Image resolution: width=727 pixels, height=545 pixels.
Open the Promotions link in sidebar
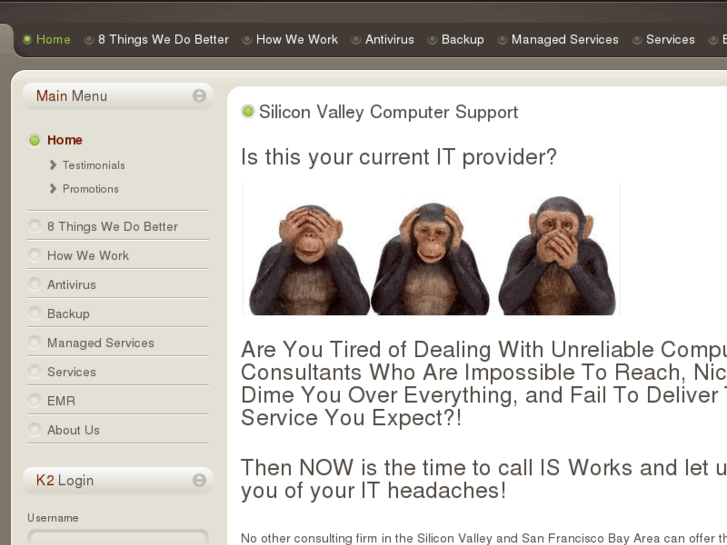[90, 189]
